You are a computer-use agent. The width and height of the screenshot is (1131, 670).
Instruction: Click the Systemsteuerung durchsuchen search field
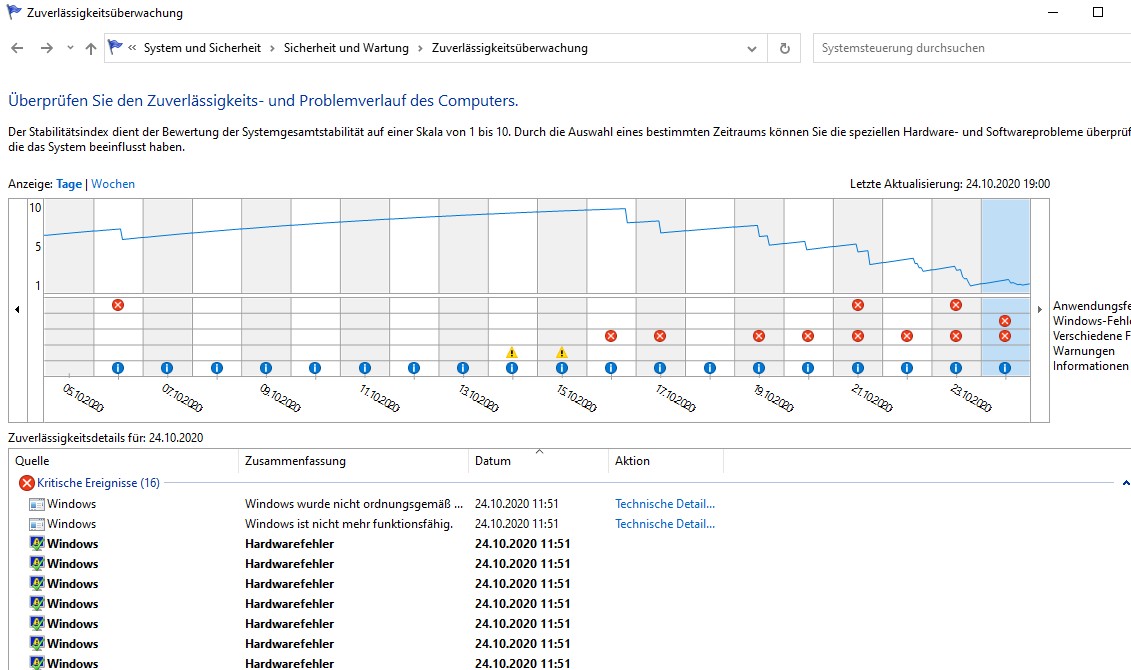[x=972, y=48]
